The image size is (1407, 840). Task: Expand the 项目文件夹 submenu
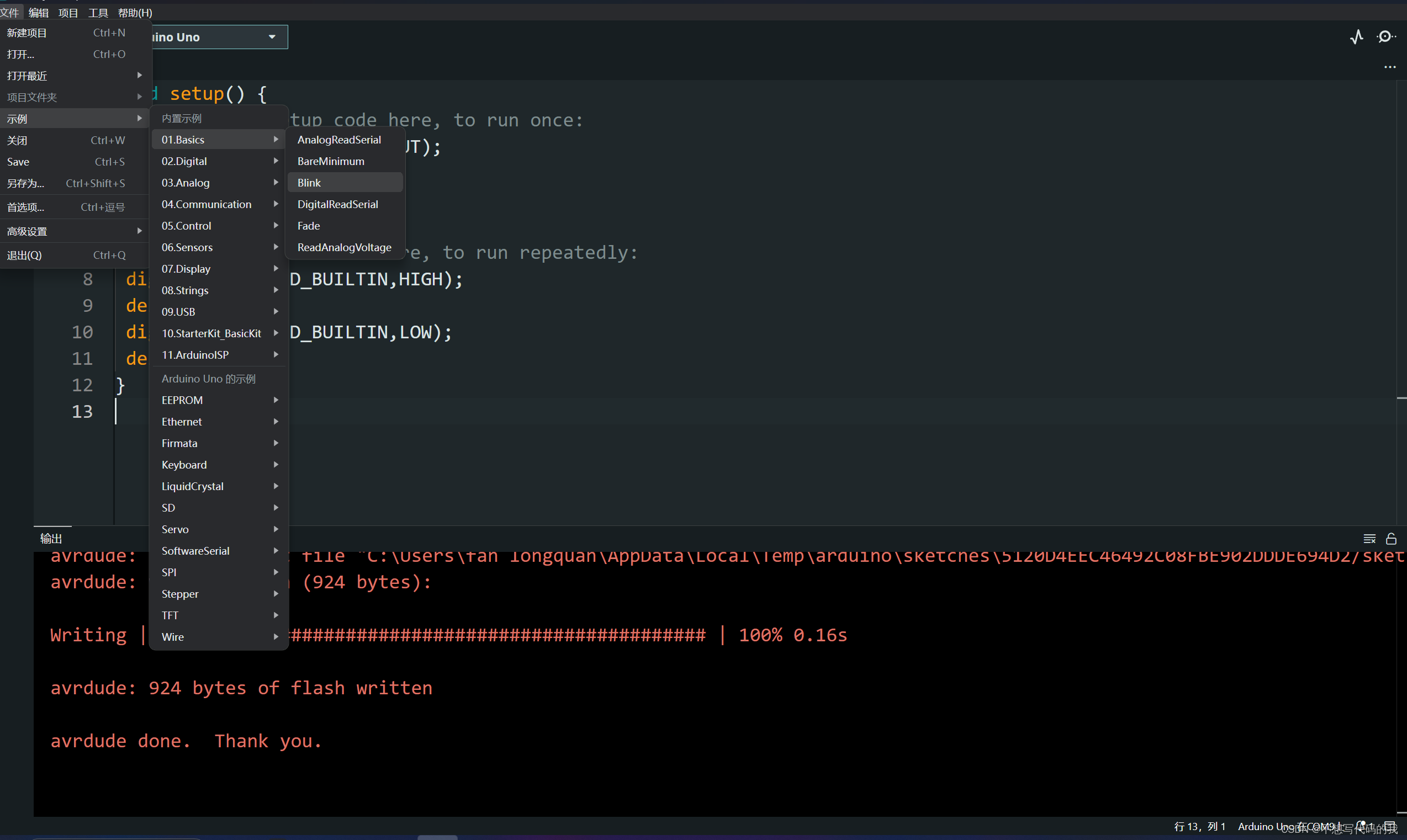pyautogui.click(x=75, y=97)
